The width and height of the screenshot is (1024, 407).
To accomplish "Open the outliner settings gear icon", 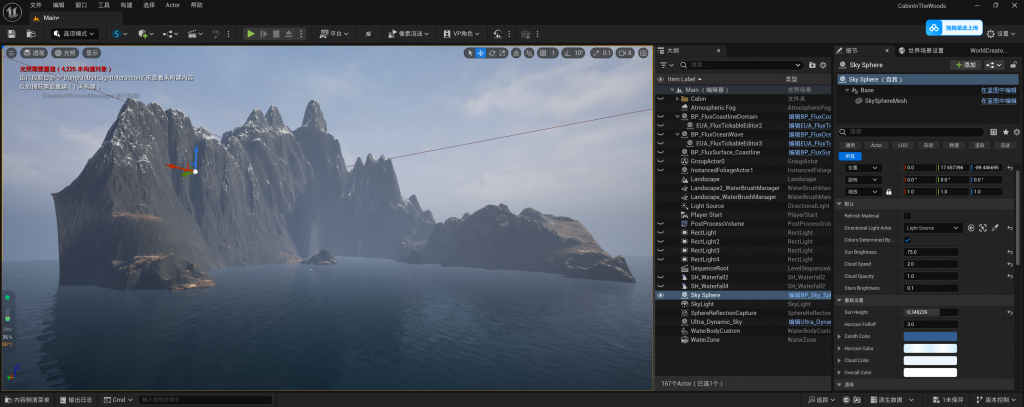I will 823,64.
